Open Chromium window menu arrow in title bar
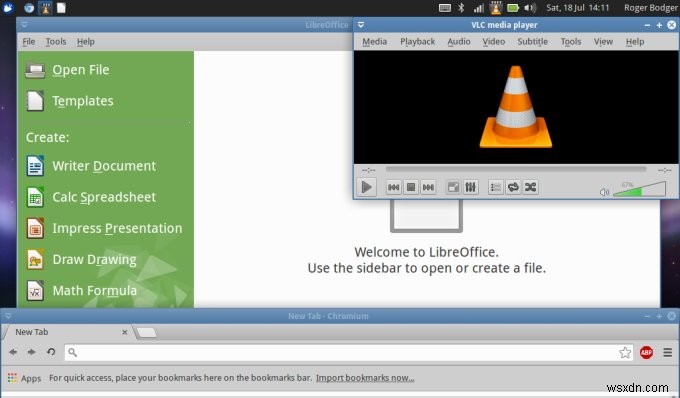This screenshot has width=680, height=398. (x=8, y=316)
